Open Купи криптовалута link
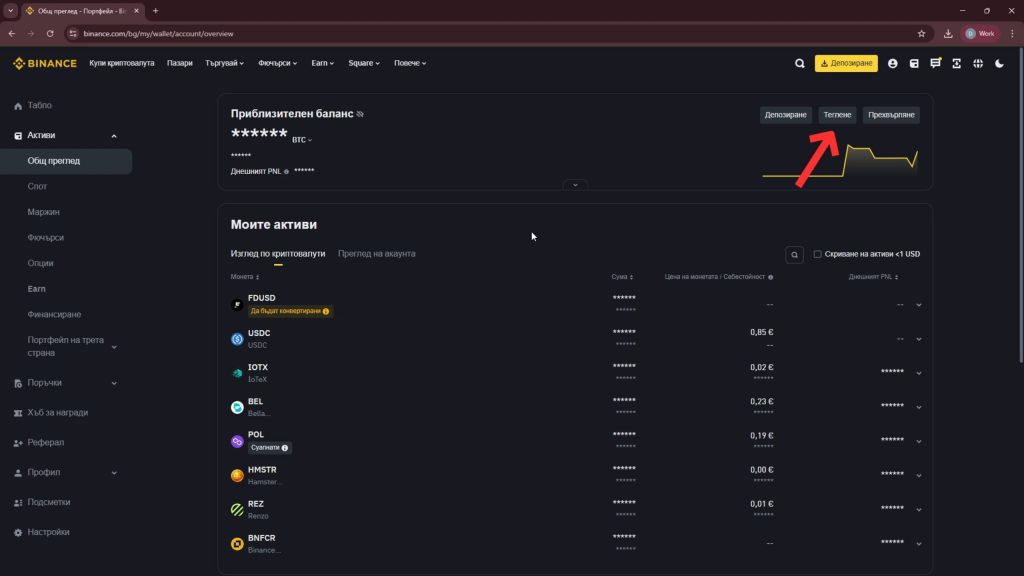The width and height of the screenshot is (1024, 576). pyautogui.click(x=121, y=63)
